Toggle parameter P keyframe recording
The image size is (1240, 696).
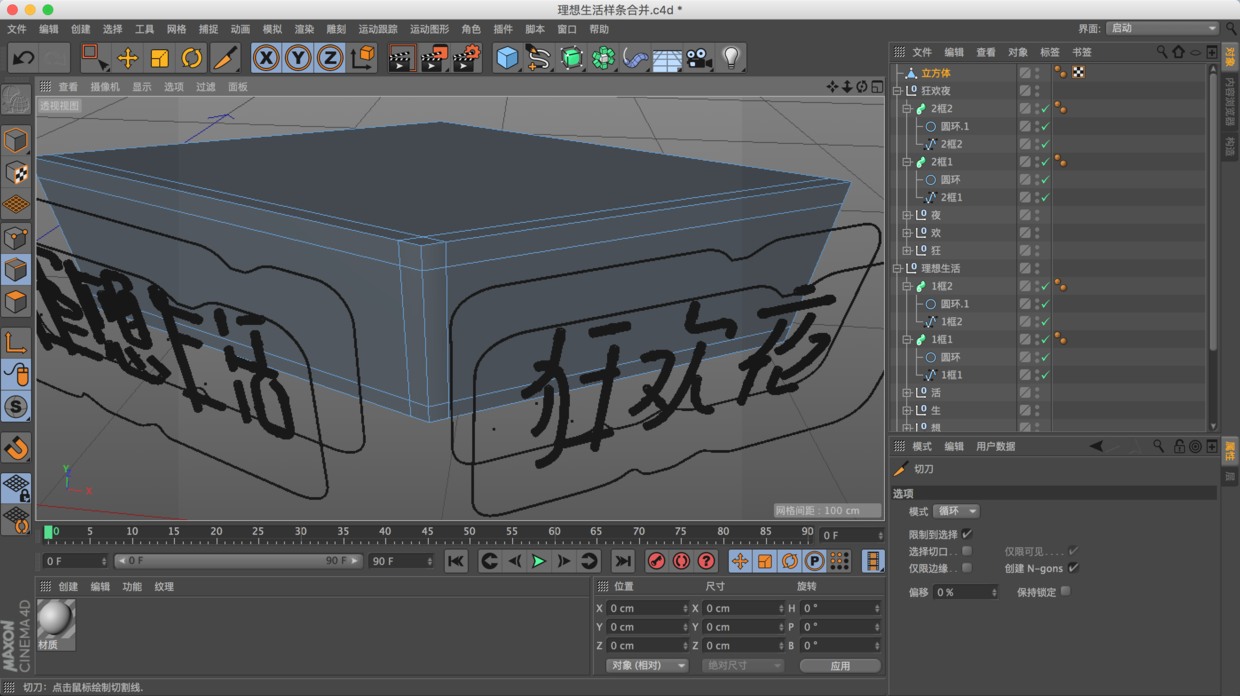coord(814,562)
